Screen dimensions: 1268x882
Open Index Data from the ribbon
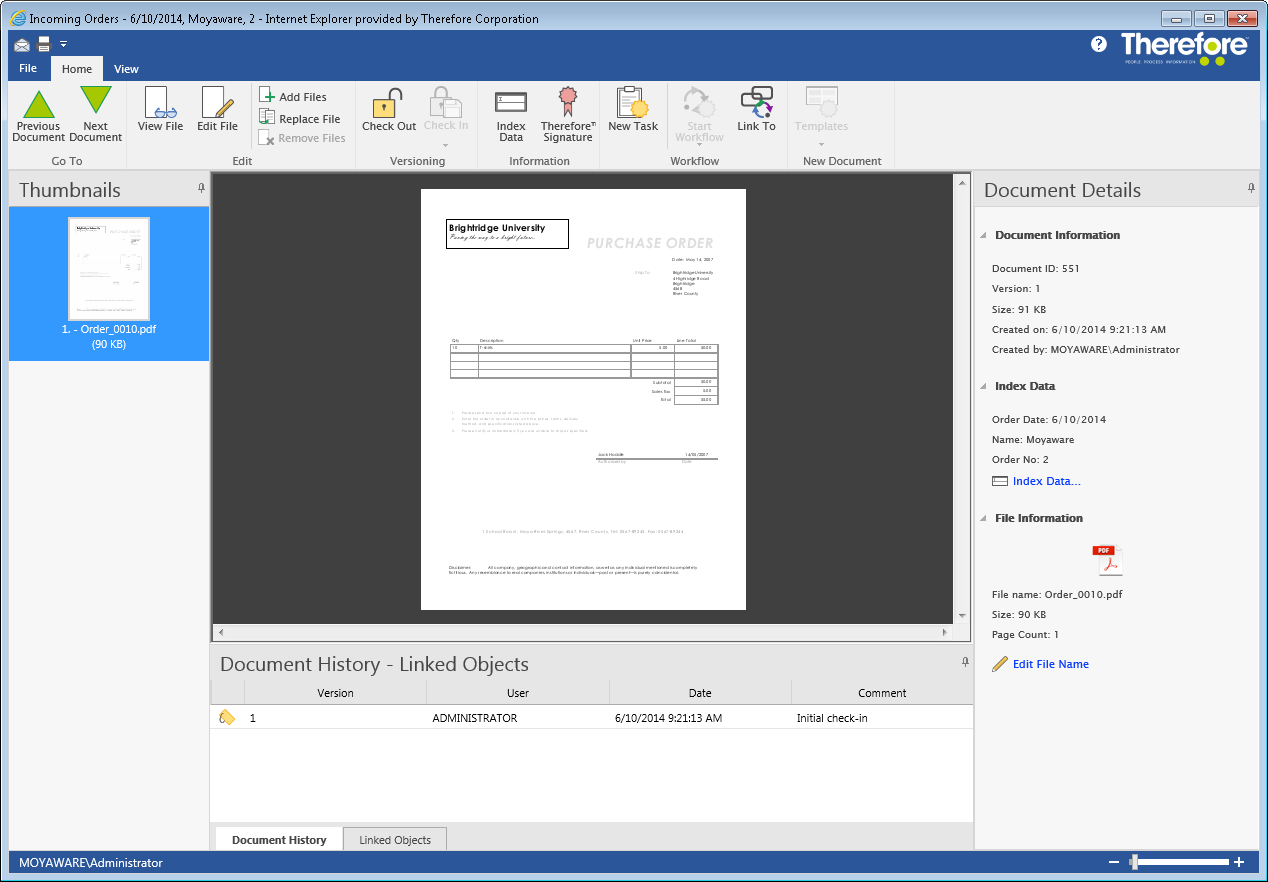tap(511, 115)
